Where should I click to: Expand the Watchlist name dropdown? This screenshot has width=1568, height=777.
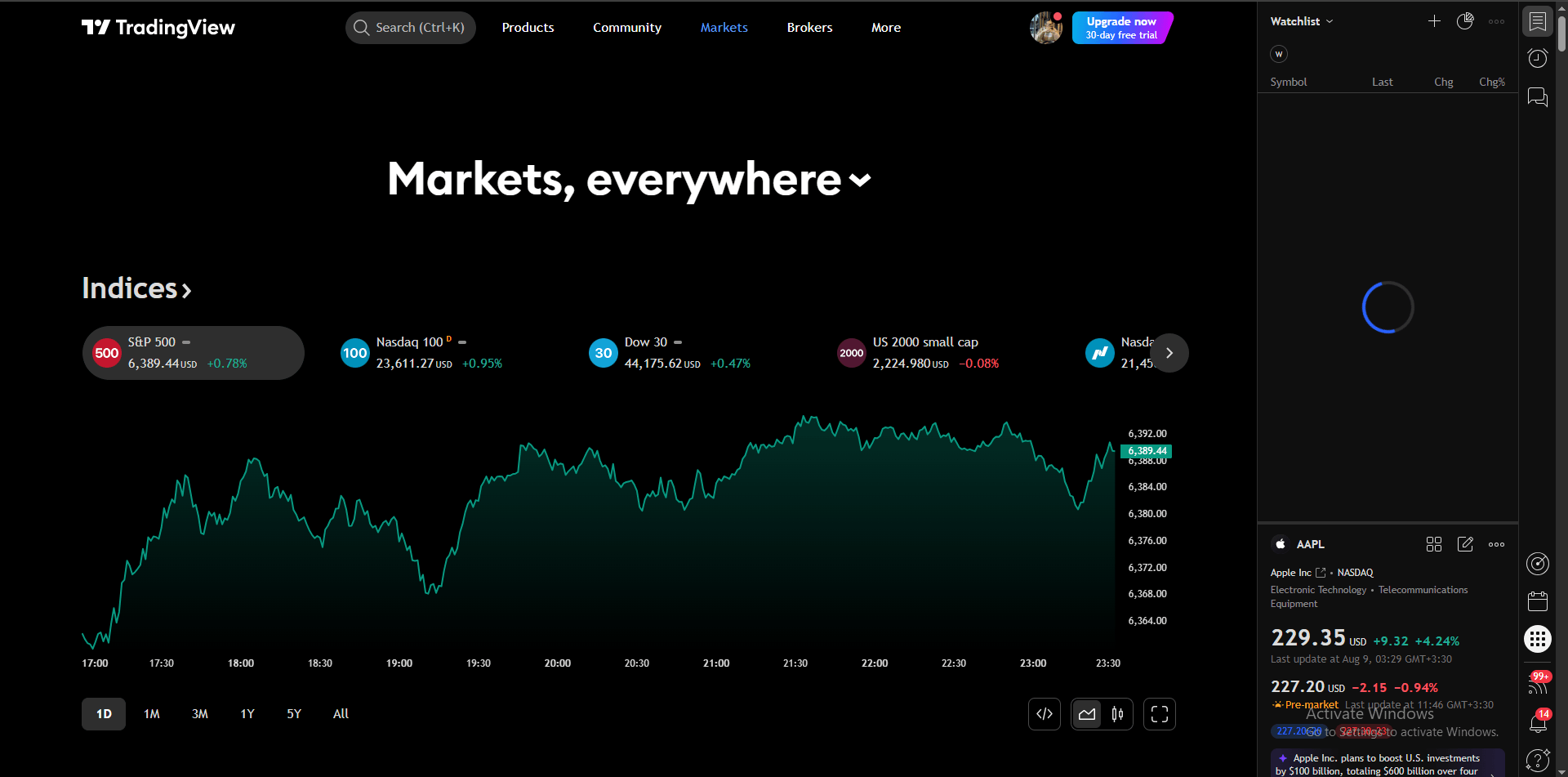tap(1302, 21)
